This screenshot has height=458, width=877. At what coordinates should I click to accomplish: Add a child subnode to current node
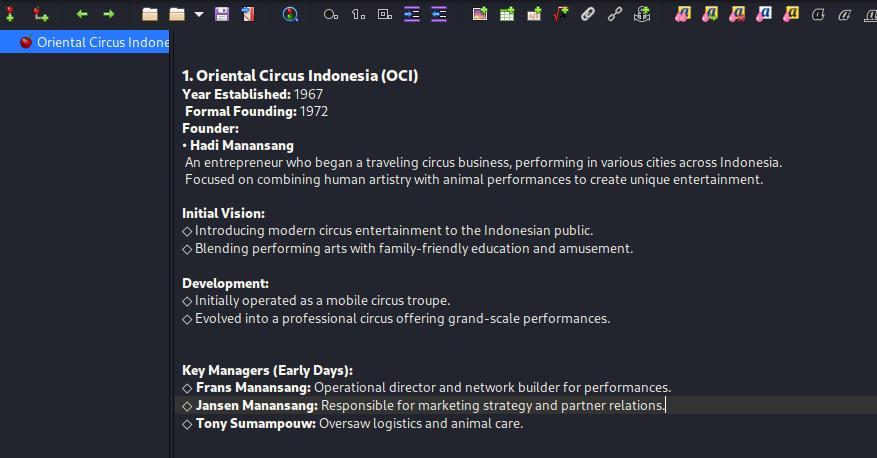[x=40, y=14]
